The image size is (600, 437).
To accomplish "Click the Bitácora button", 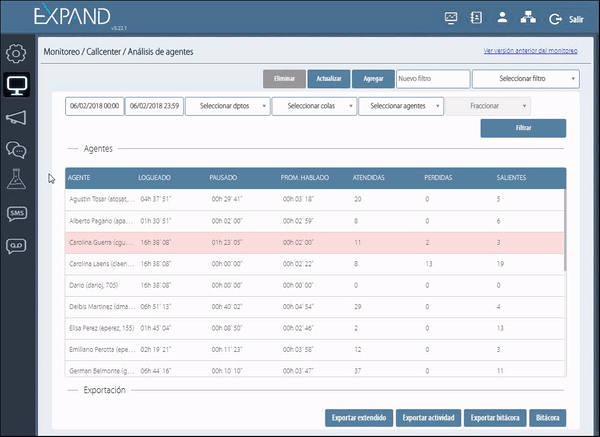I will (548, 417).
